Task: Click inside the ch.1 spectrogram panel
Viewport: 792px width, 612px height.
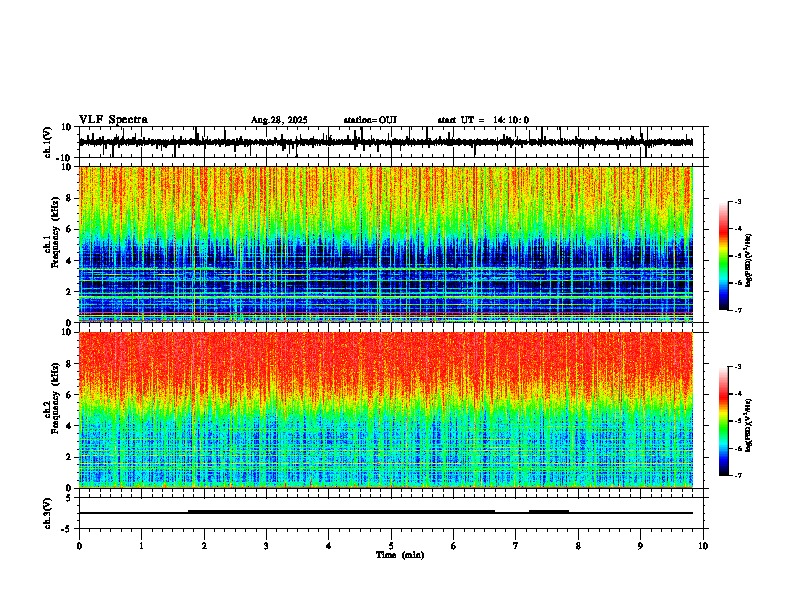Action: coord(386,244)
